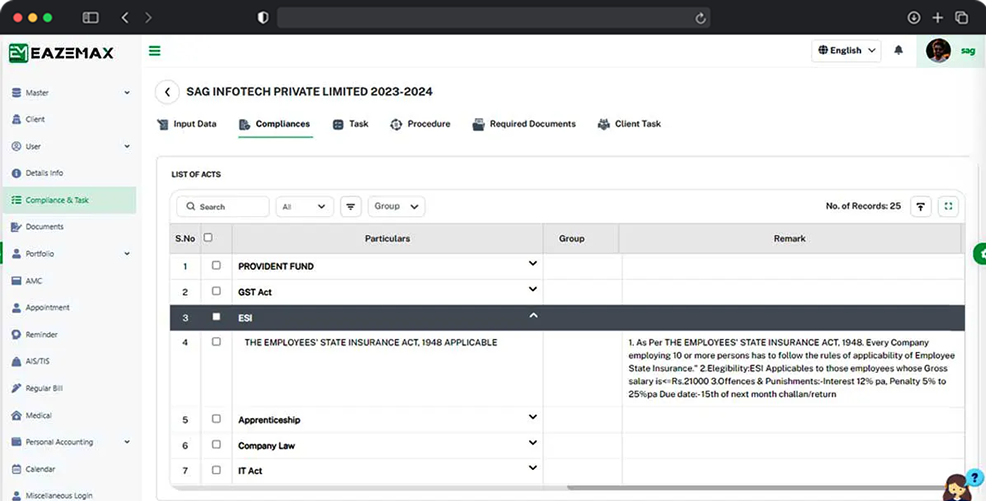986x501 pixels.
Task: Open Calendar in the sidebar
Action: tap(40, 469)
